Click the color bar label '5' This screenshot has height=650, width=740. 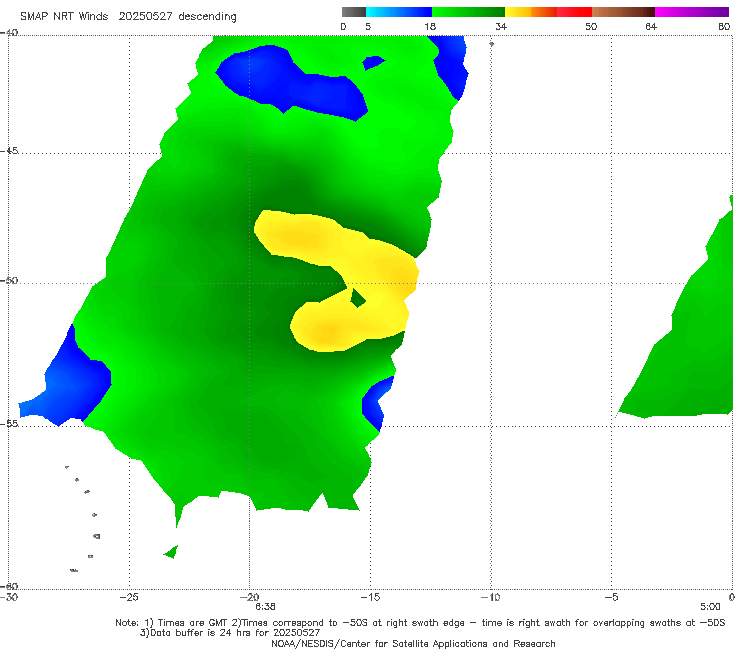point(368,26)
